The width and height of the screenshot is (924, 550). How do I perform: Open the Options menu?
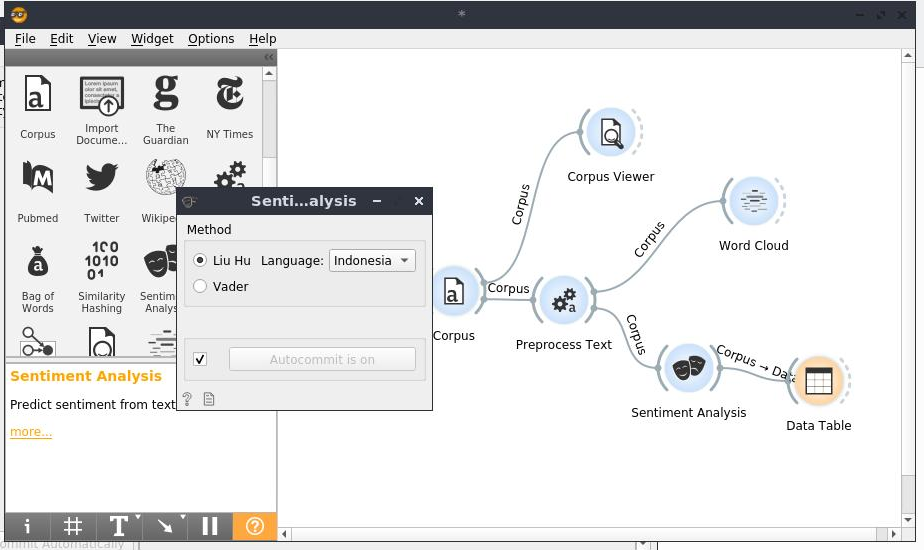coord(211,39)
